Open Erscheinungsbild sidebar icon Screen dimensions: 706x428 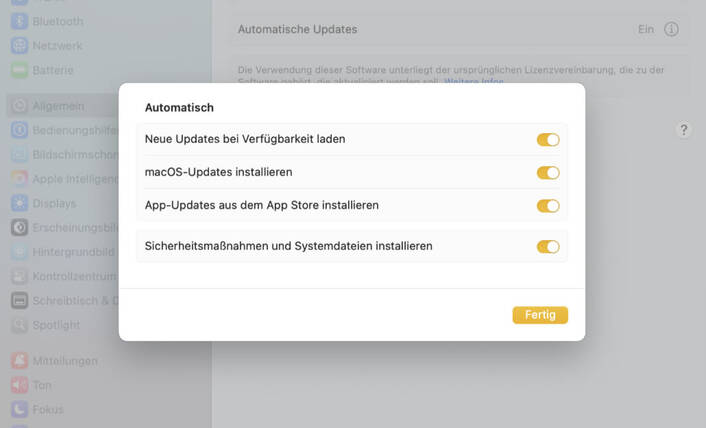19,227
